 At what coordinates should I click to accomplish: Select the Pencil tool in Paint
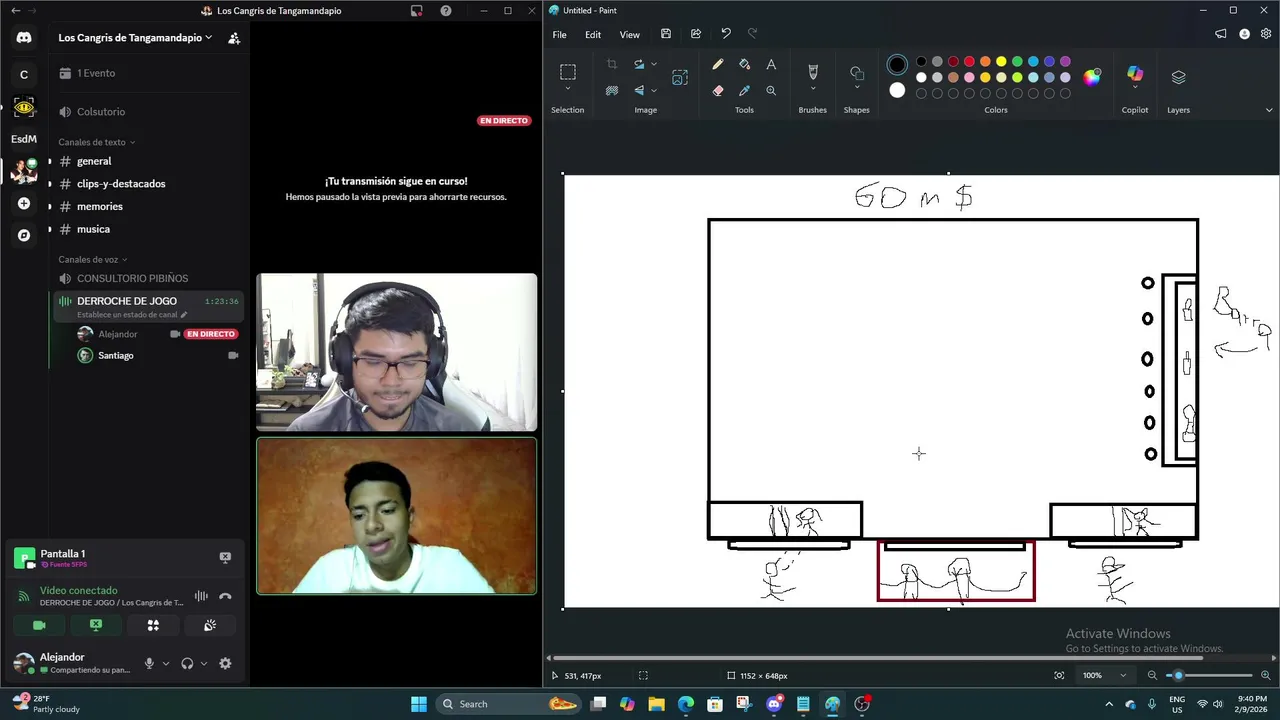click(x=717, y=64)
